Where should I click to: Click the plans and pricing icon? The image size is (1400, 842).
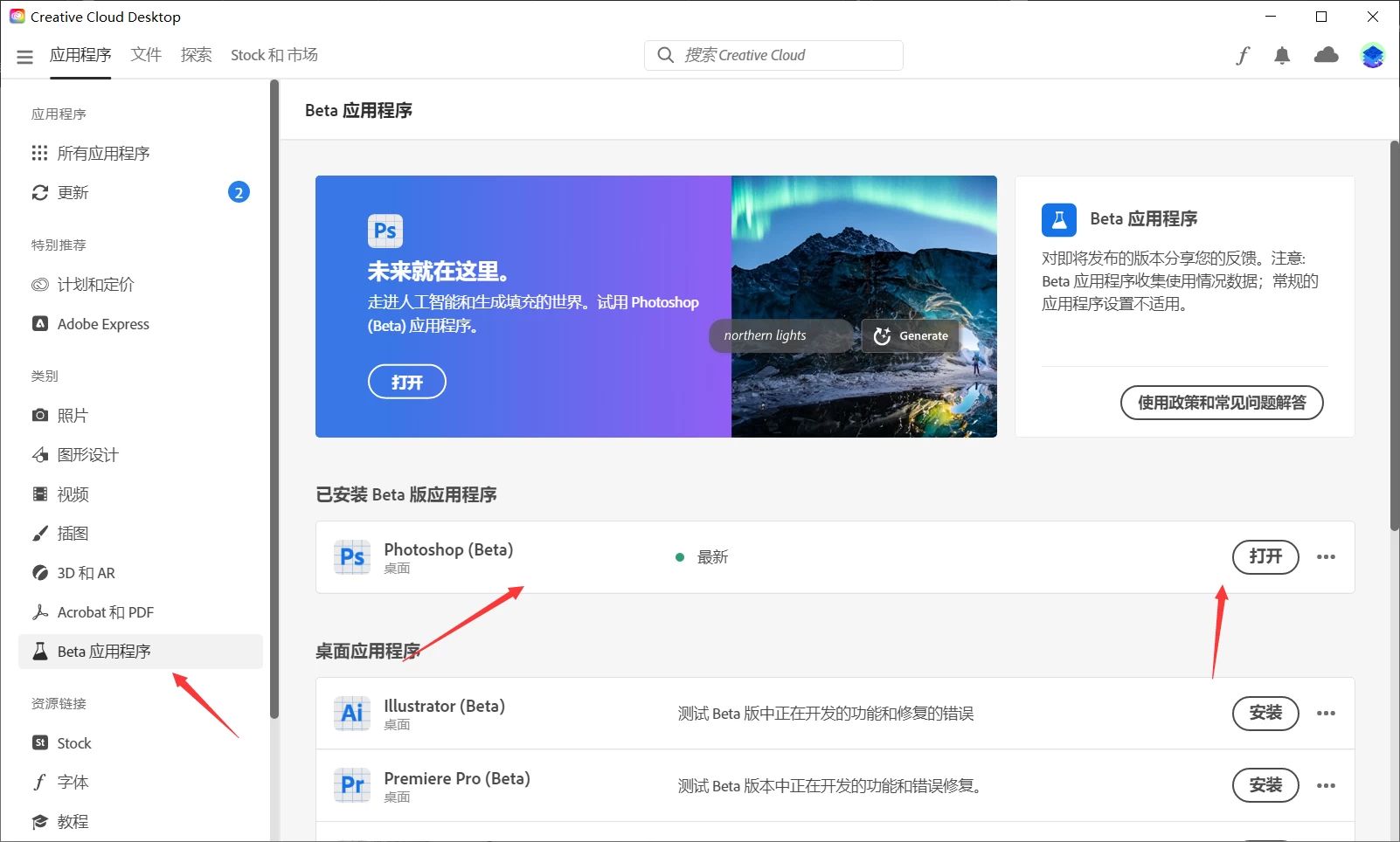click(x=39, y=285)
